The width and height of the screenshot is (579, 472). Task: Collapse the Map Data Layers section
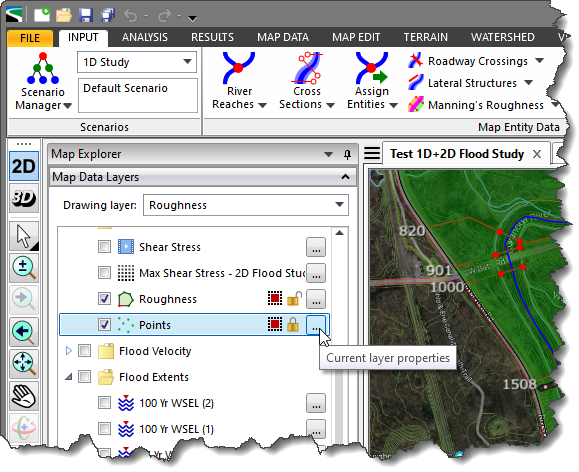point(346,177)
